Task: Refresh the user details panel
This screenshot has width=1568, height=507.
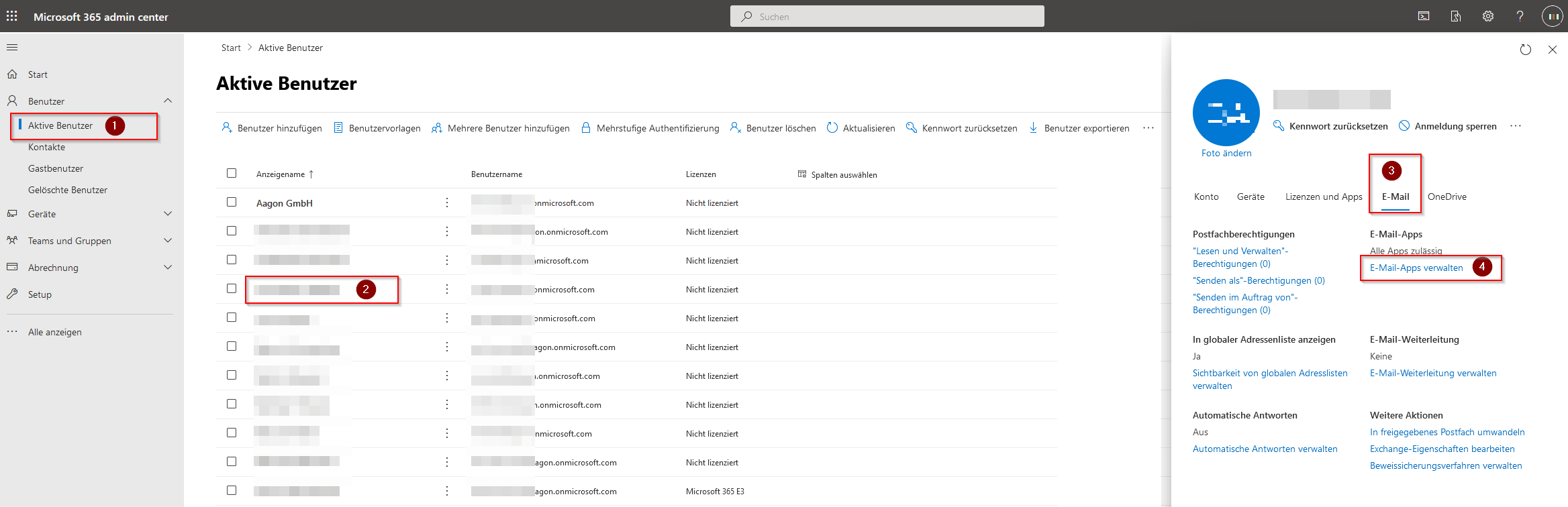Action: pos(1525,50)
